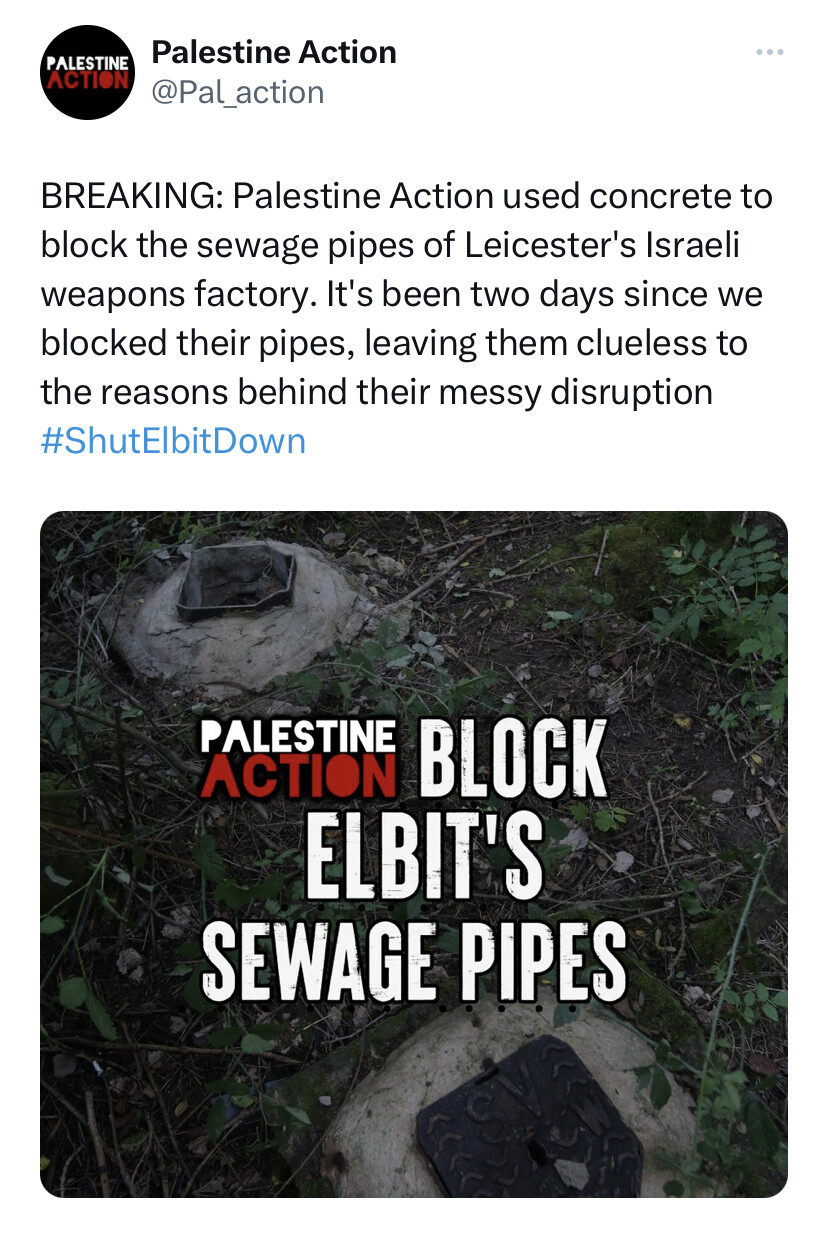Click the "Palestine Action" display name
Viewport: 828px width, 1234px height.
click(x=273, y=52)
